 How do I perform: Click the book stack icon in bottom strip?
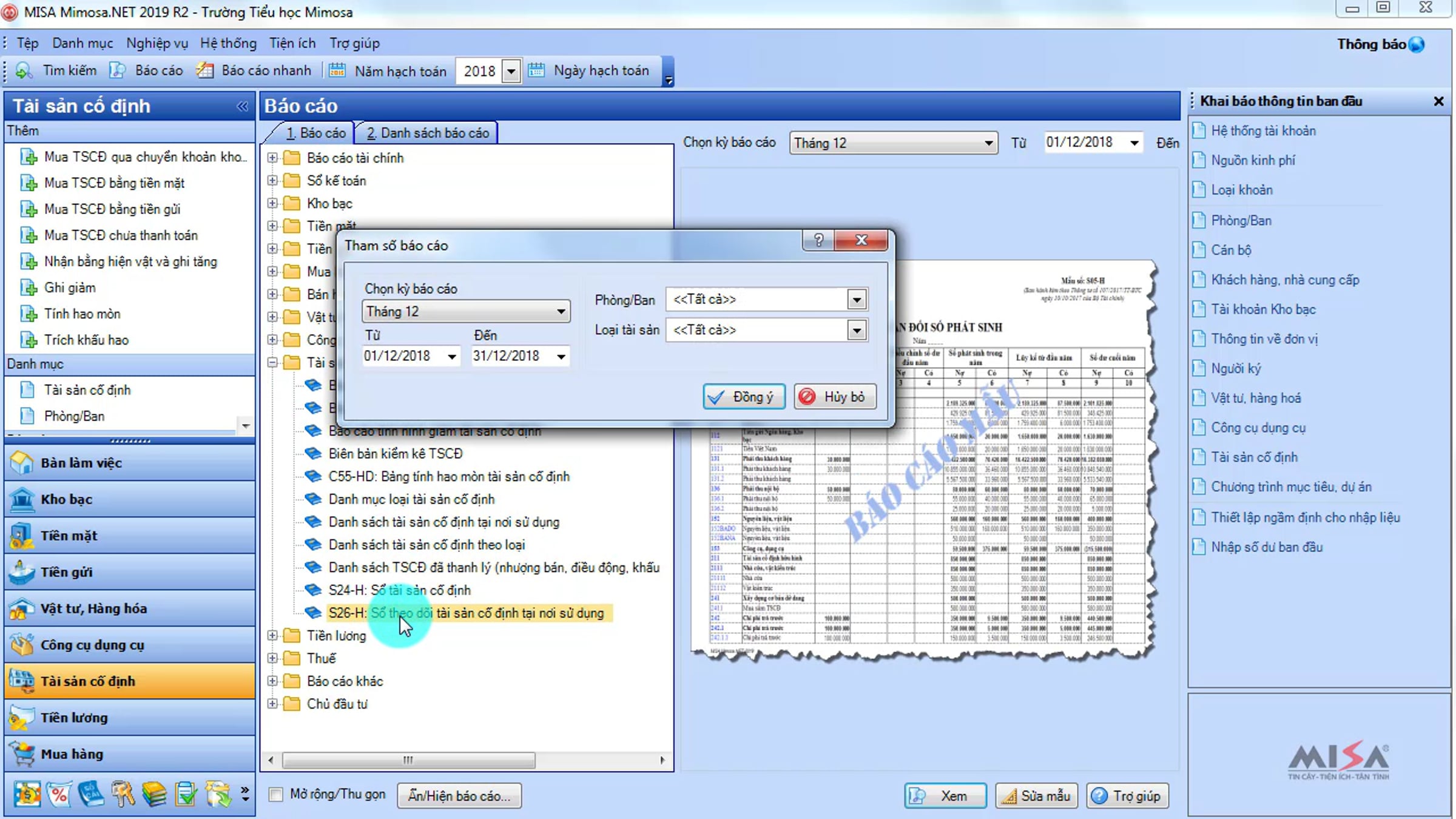154,794
